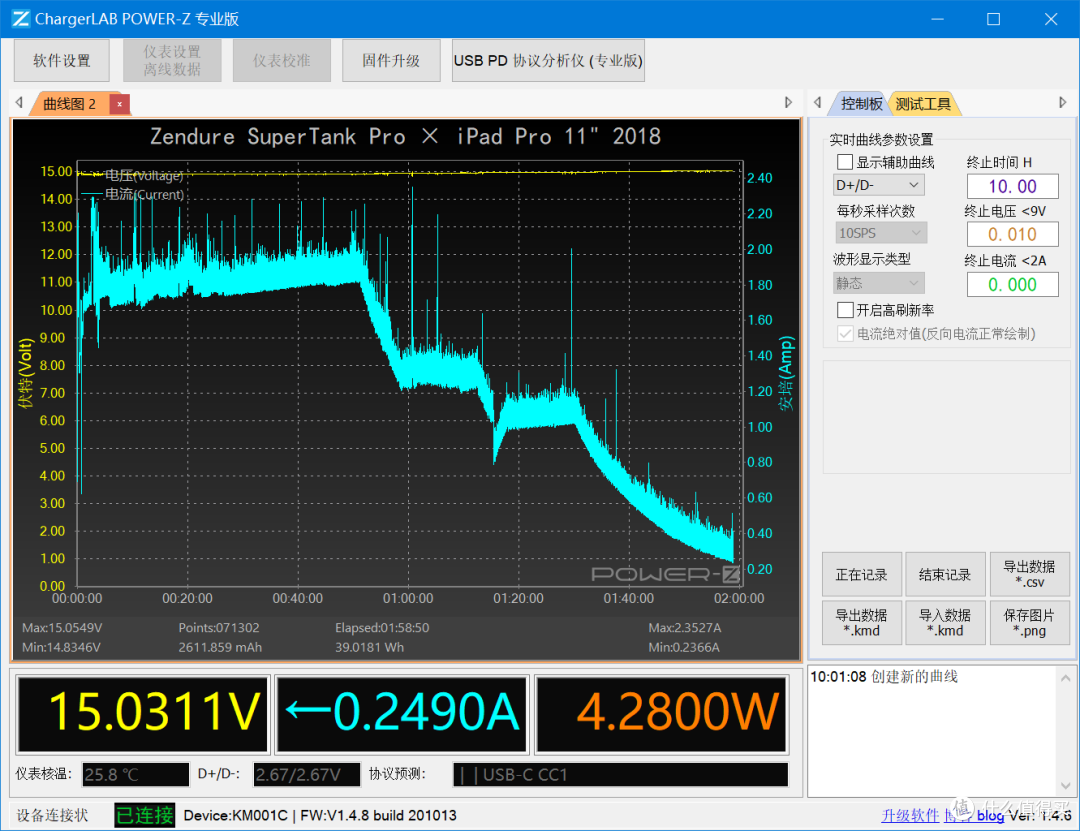Edit 终止电流 field showing 0.000
1080x831 pixels.
click(1012, 285)
